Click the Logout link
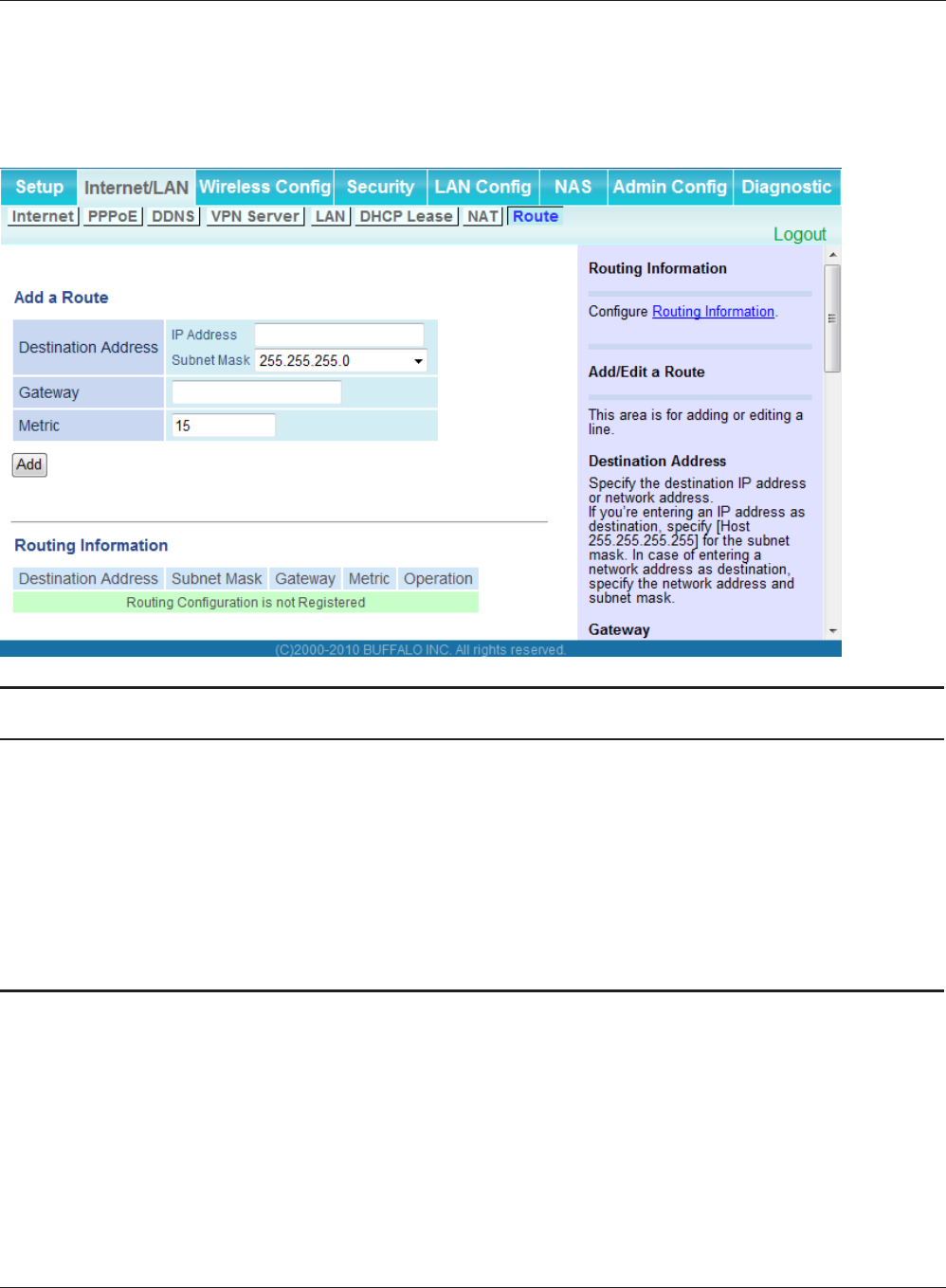 point(799,234)
